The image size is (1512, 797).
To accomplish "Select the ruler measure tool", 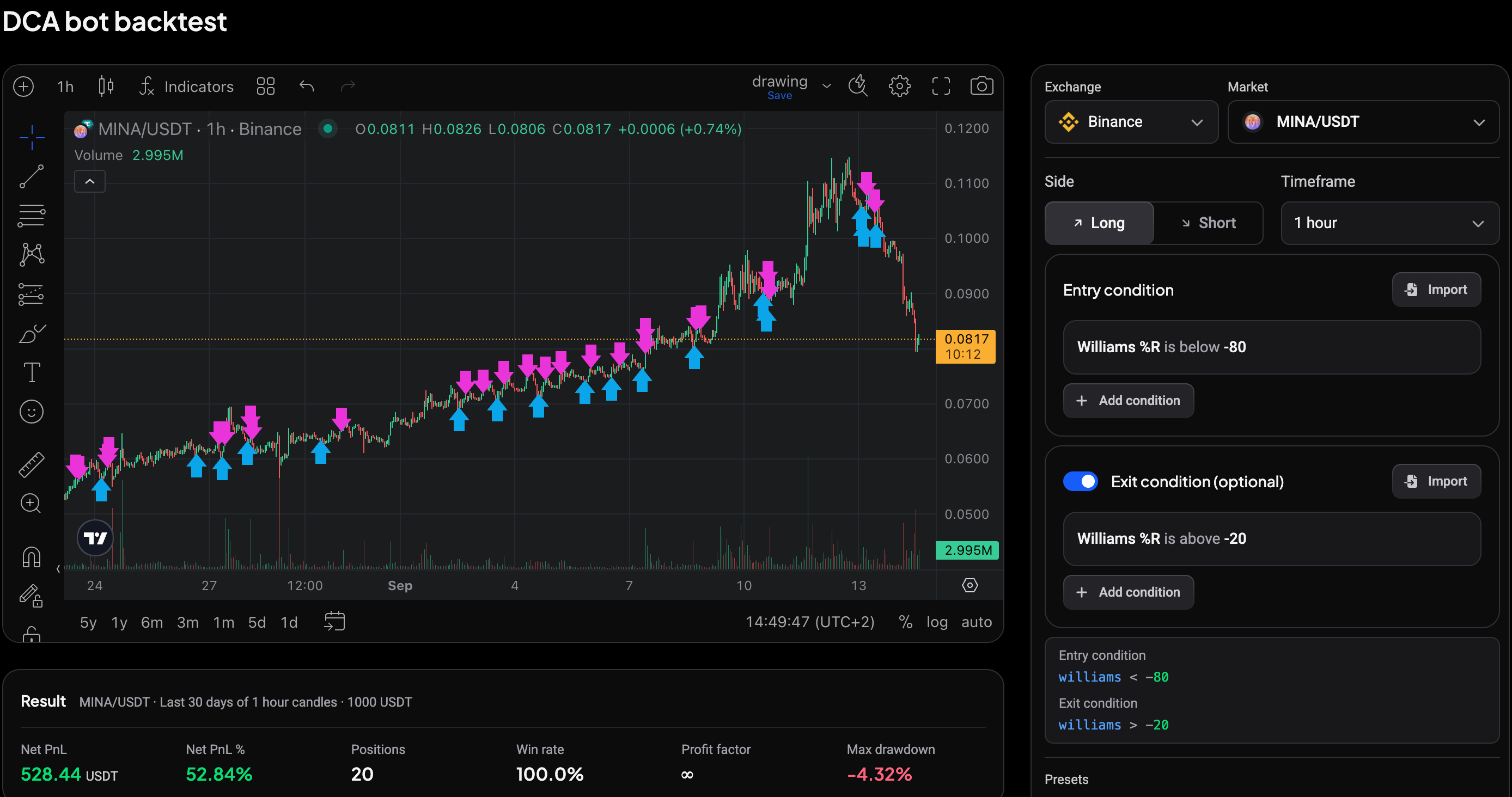I will 32,464.
